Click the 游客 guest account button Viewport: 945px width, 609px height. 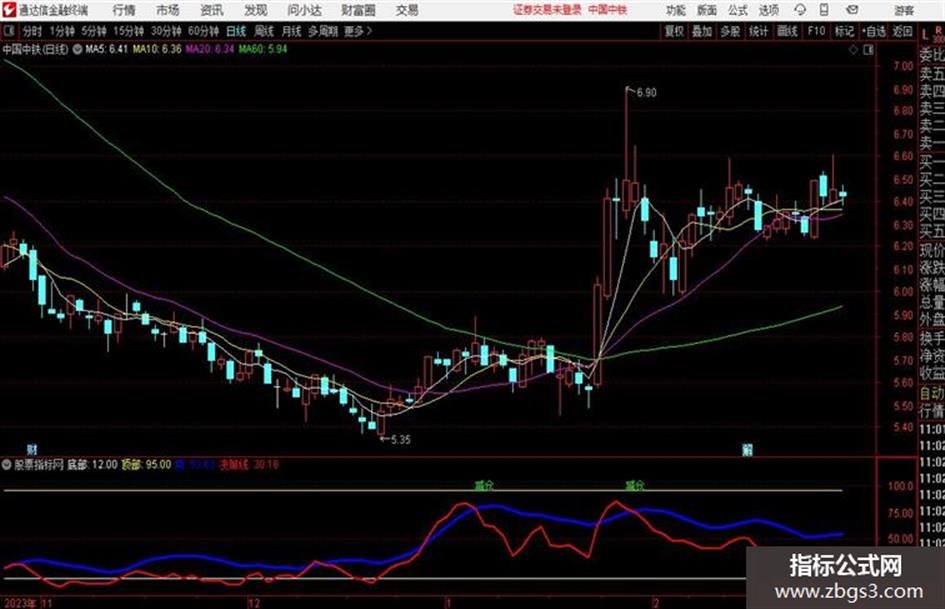pyautogui.click(x=904, y=10)
